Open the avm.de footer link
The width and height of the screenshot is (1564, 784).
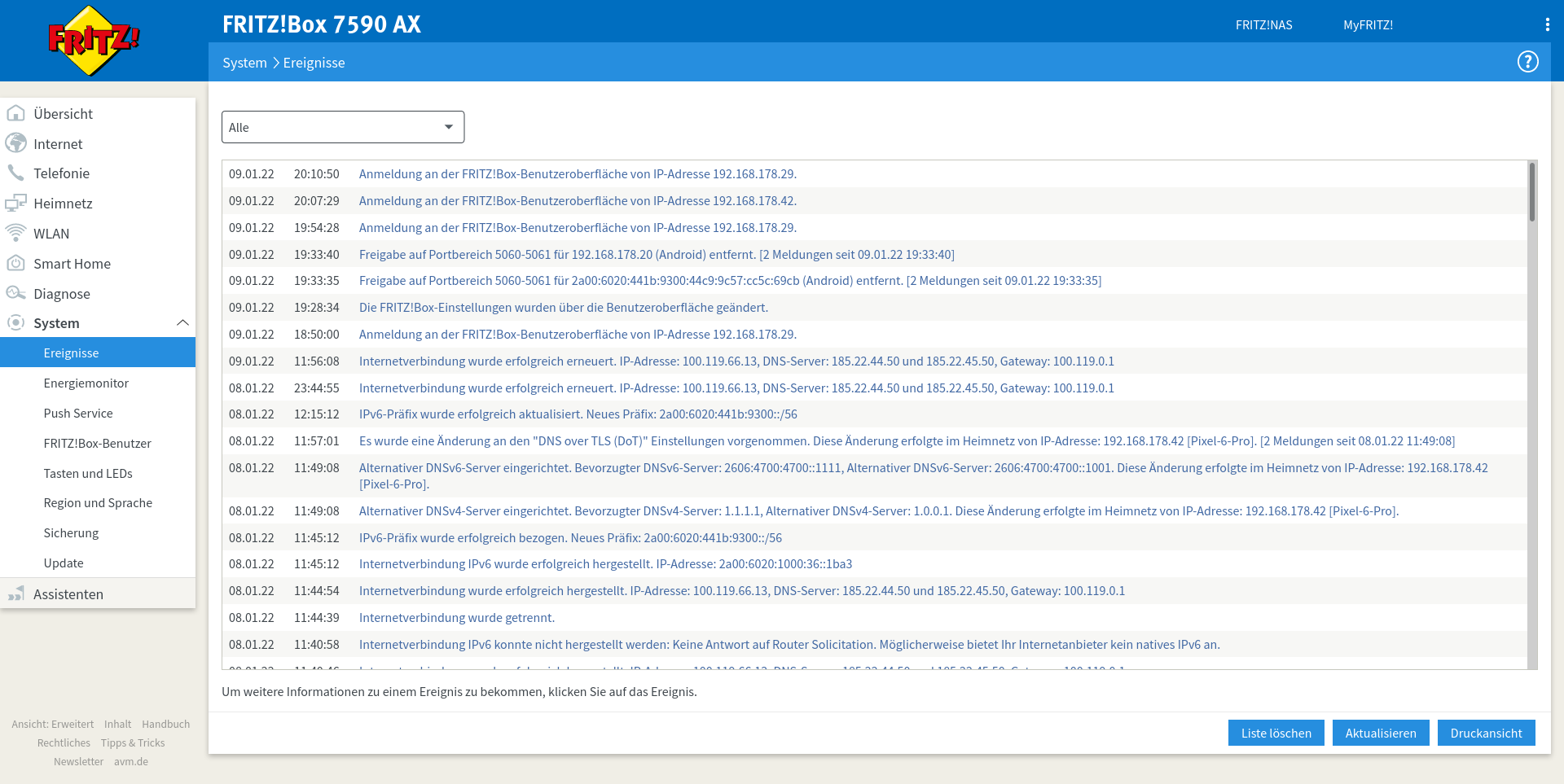(x=131, y=761)
